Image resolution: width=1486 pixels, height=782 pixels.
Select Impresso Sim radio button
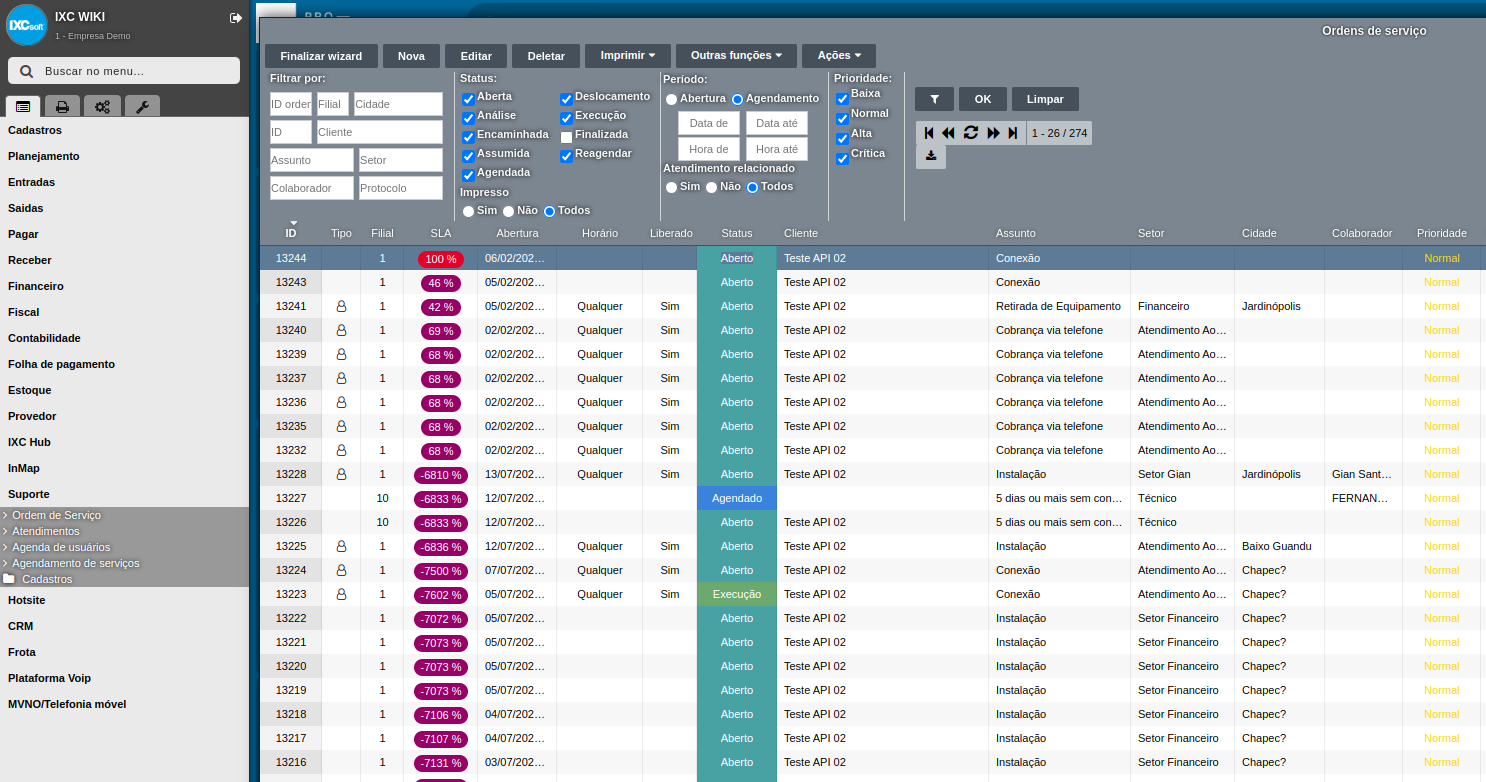(x=468, y=211)
